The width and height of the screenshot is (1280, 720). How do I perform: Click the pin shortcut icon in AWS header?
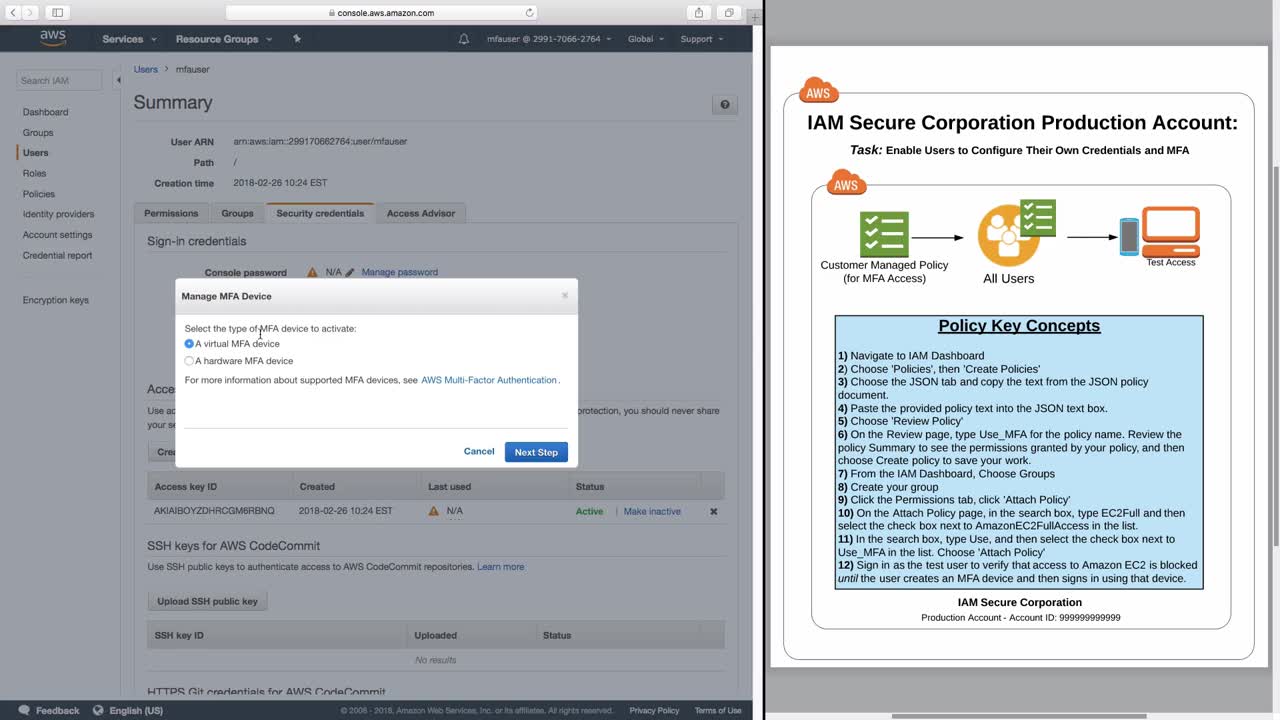click(x=296, y=39)
